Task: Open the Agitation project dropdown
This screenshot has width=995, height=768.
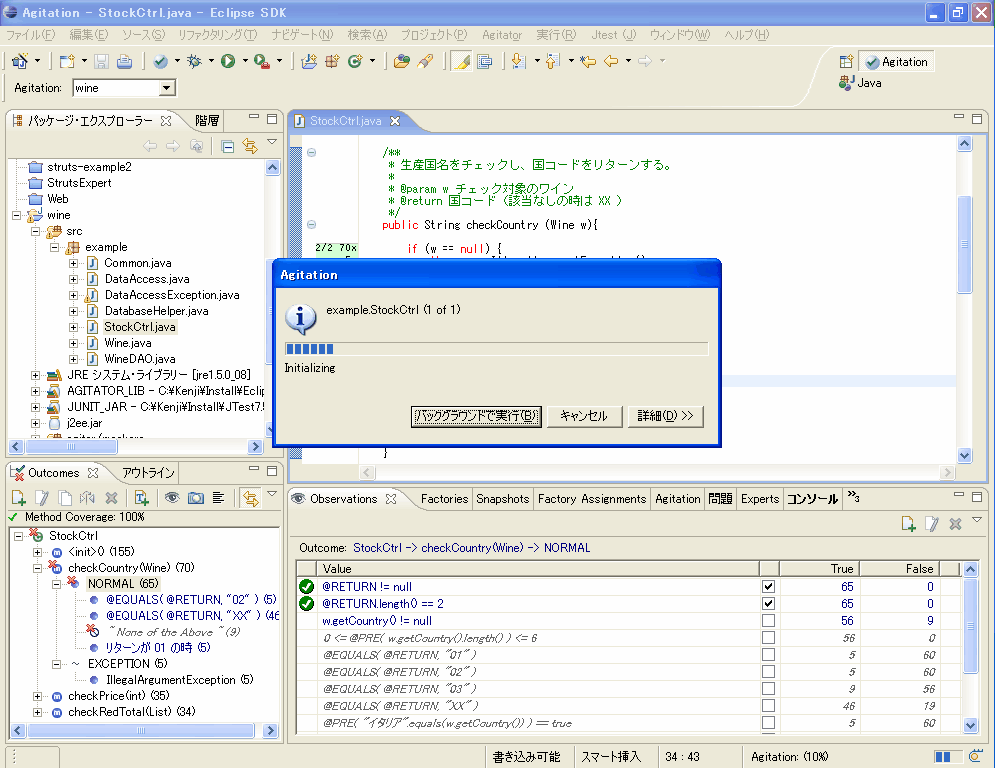Action: coord(167,88)
